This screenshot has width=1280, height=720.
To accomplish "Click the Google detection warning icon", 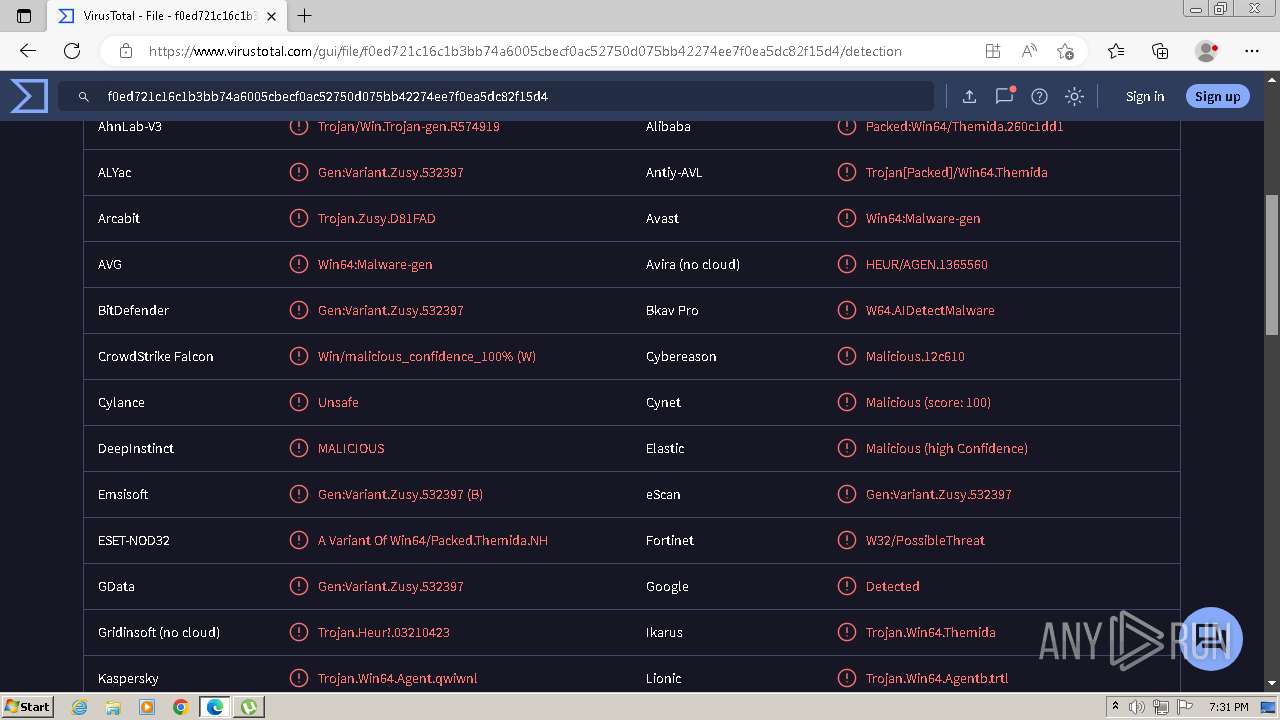I will pyautogui.click(x=846, y=586).
